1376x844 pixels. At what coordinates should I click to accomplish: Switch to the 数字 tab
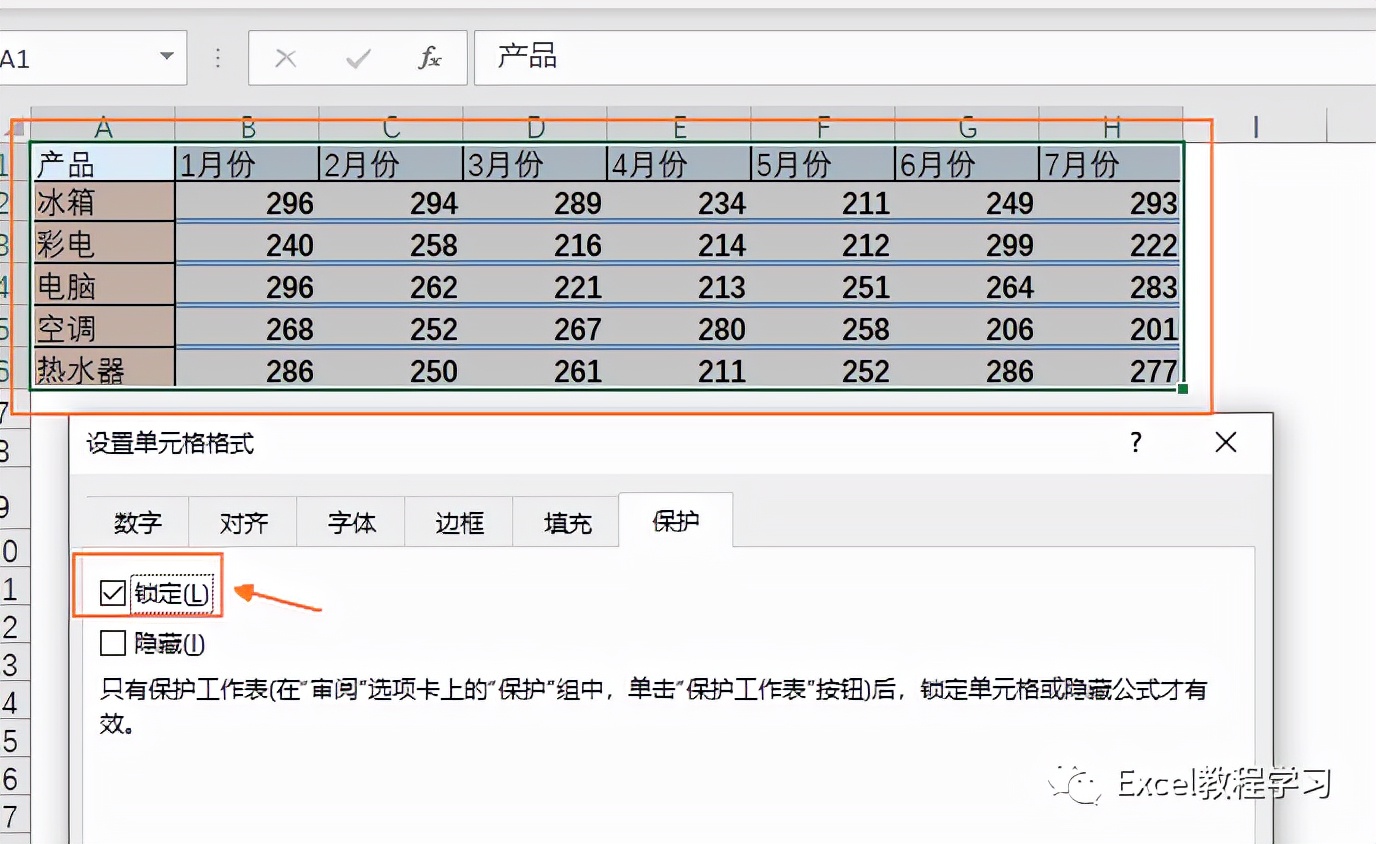(x=136, y=521)
